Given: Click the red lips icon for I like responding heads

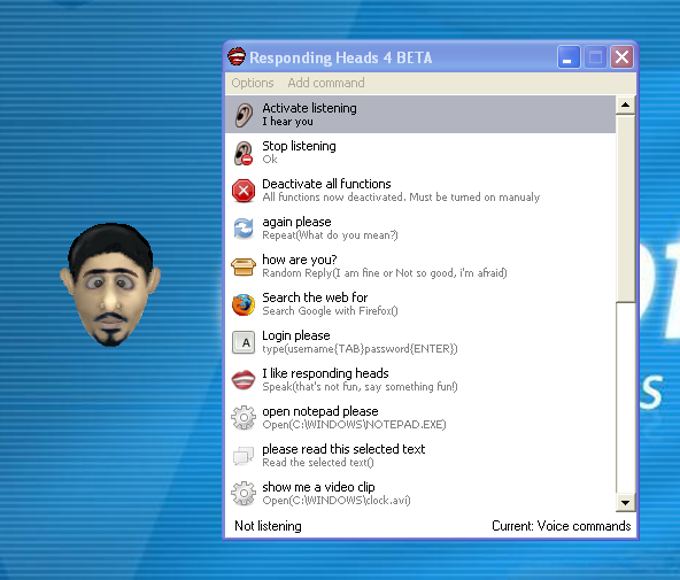Looking at the screenshot, I should 243,380.
